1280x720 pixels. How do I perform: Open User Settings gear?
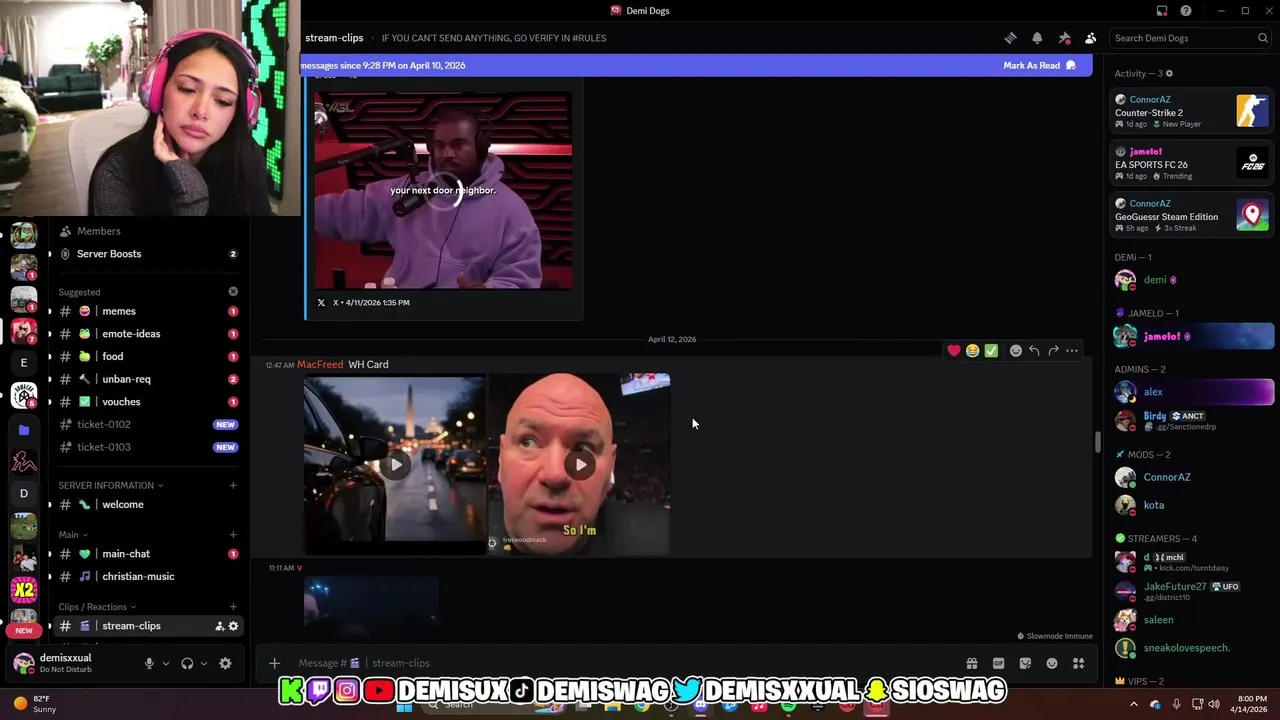click(x=225, y=663)
